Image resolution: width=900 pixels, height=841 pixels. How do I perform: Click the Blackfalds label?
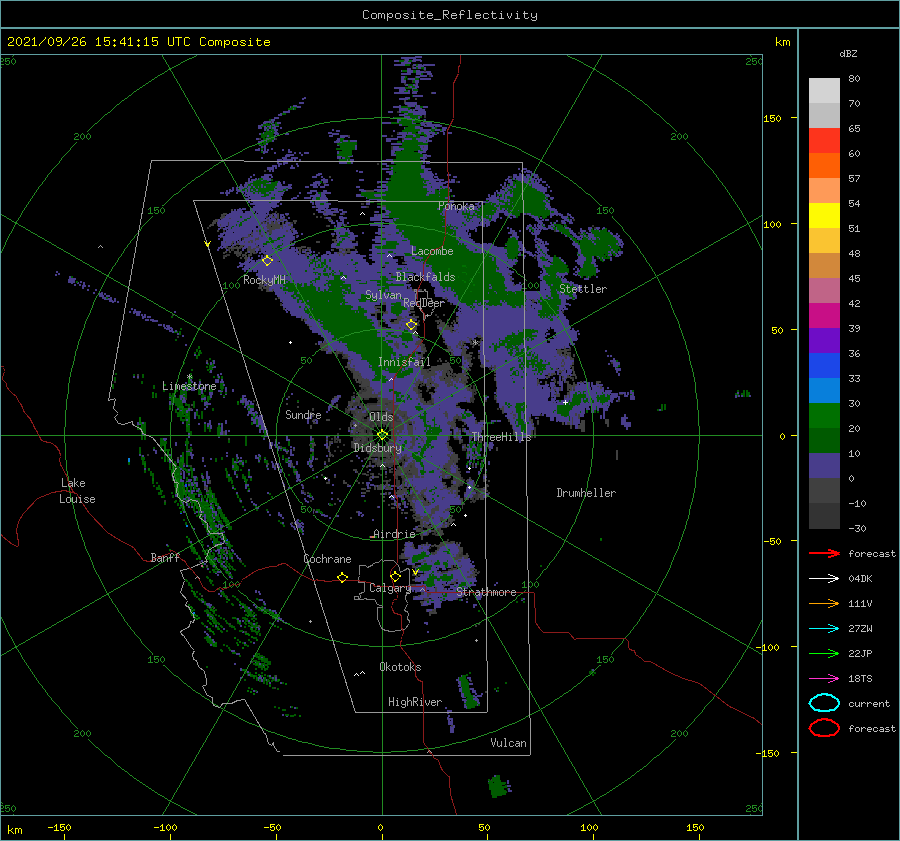tap(425, 277)
